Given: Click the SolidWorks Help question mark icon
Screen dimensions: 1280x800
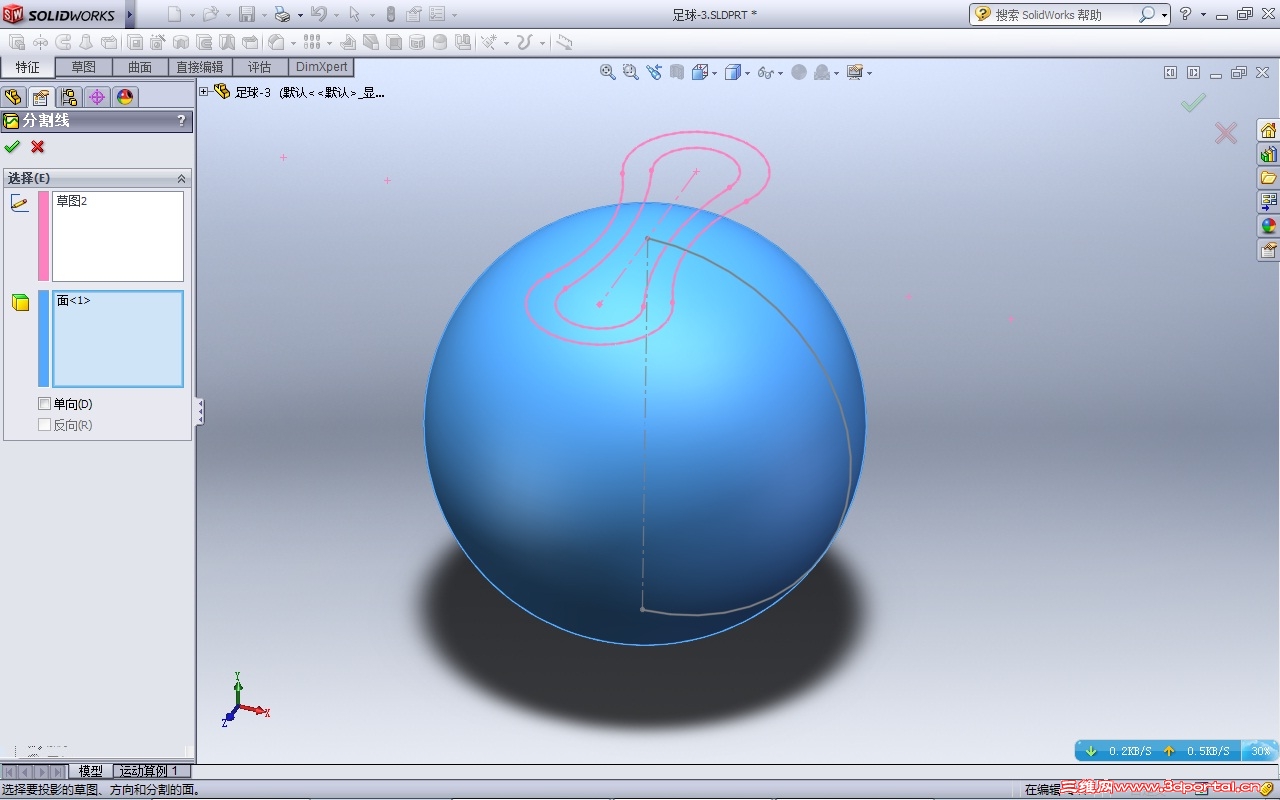Looking at the screenshot, I should [1186, 14].
